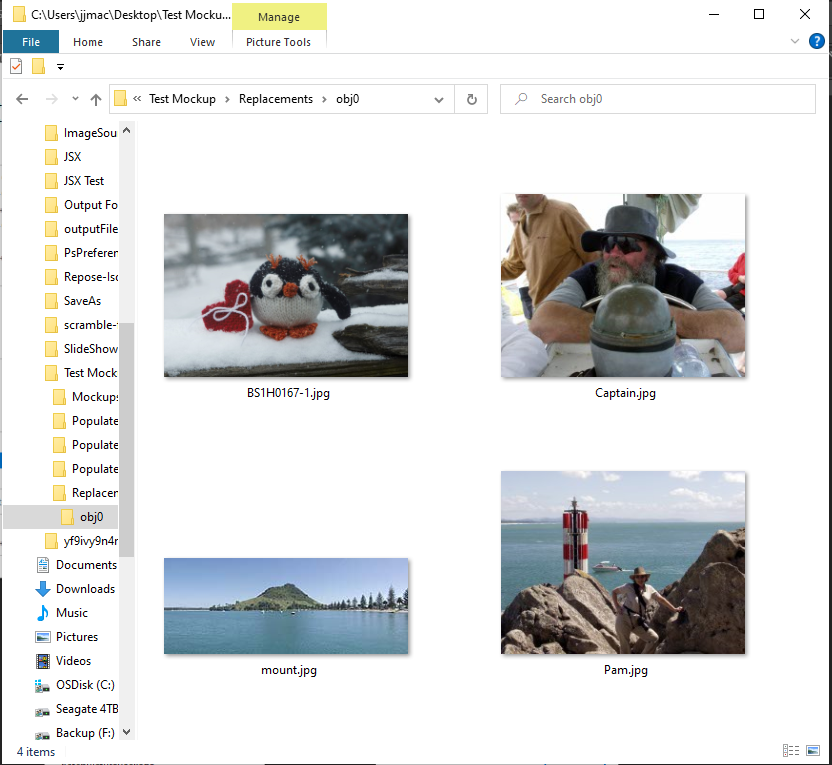Navigate to Replacements in breadcrumb
Viewport: 832px width, 765px height.
click(276, 99)
